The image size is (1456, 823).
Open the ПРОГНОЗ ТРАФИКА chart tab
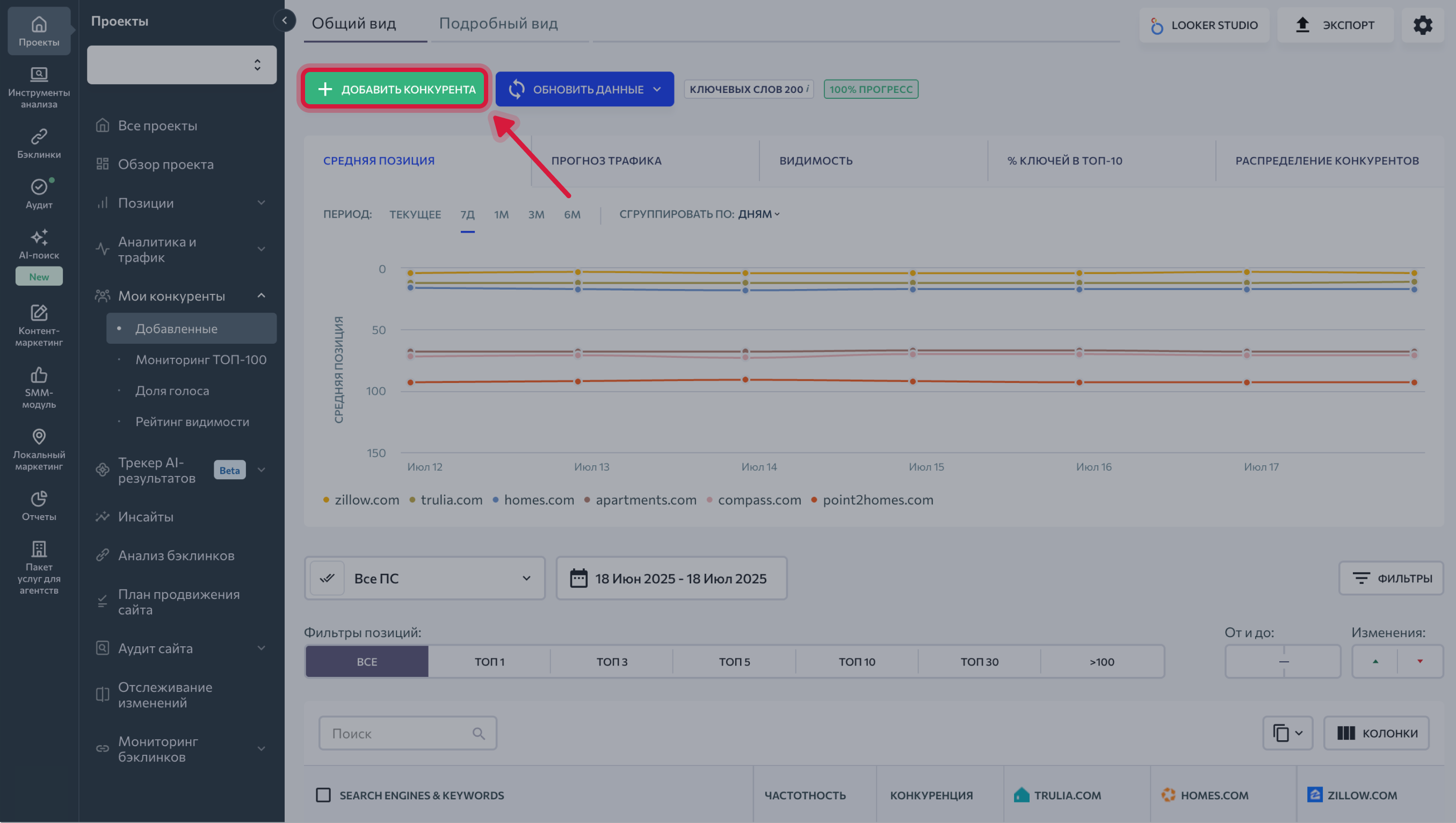pos(606,161)
